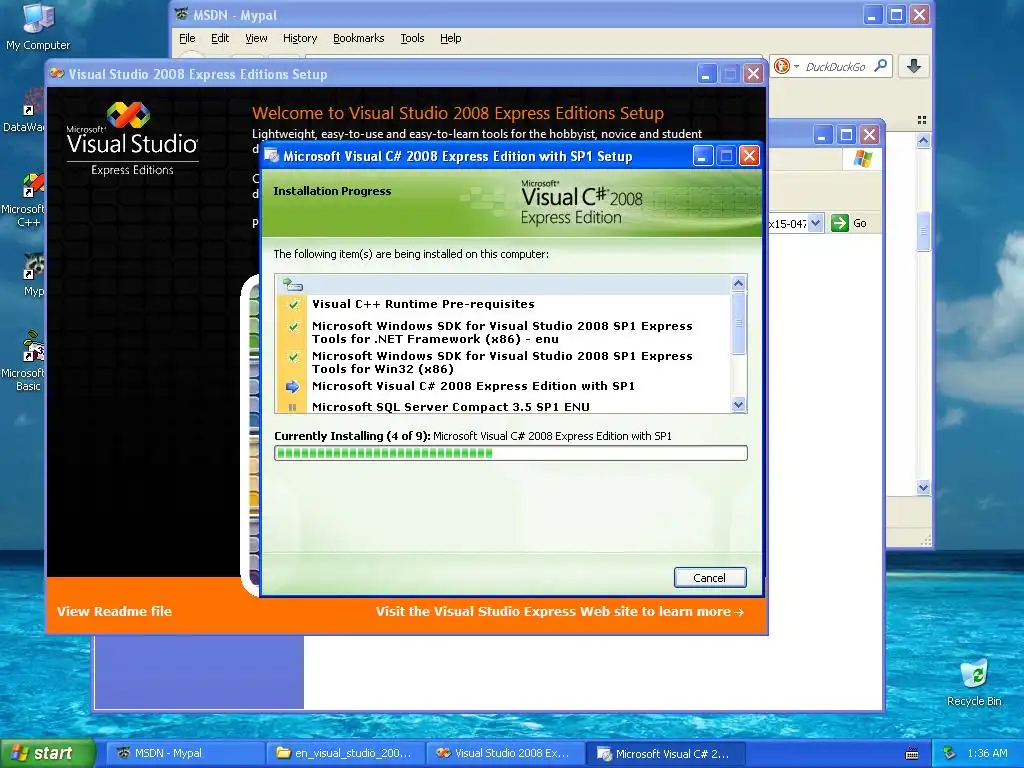
Task: Click the DuckDuckGo search field
Action: click(x=835, y=67)
